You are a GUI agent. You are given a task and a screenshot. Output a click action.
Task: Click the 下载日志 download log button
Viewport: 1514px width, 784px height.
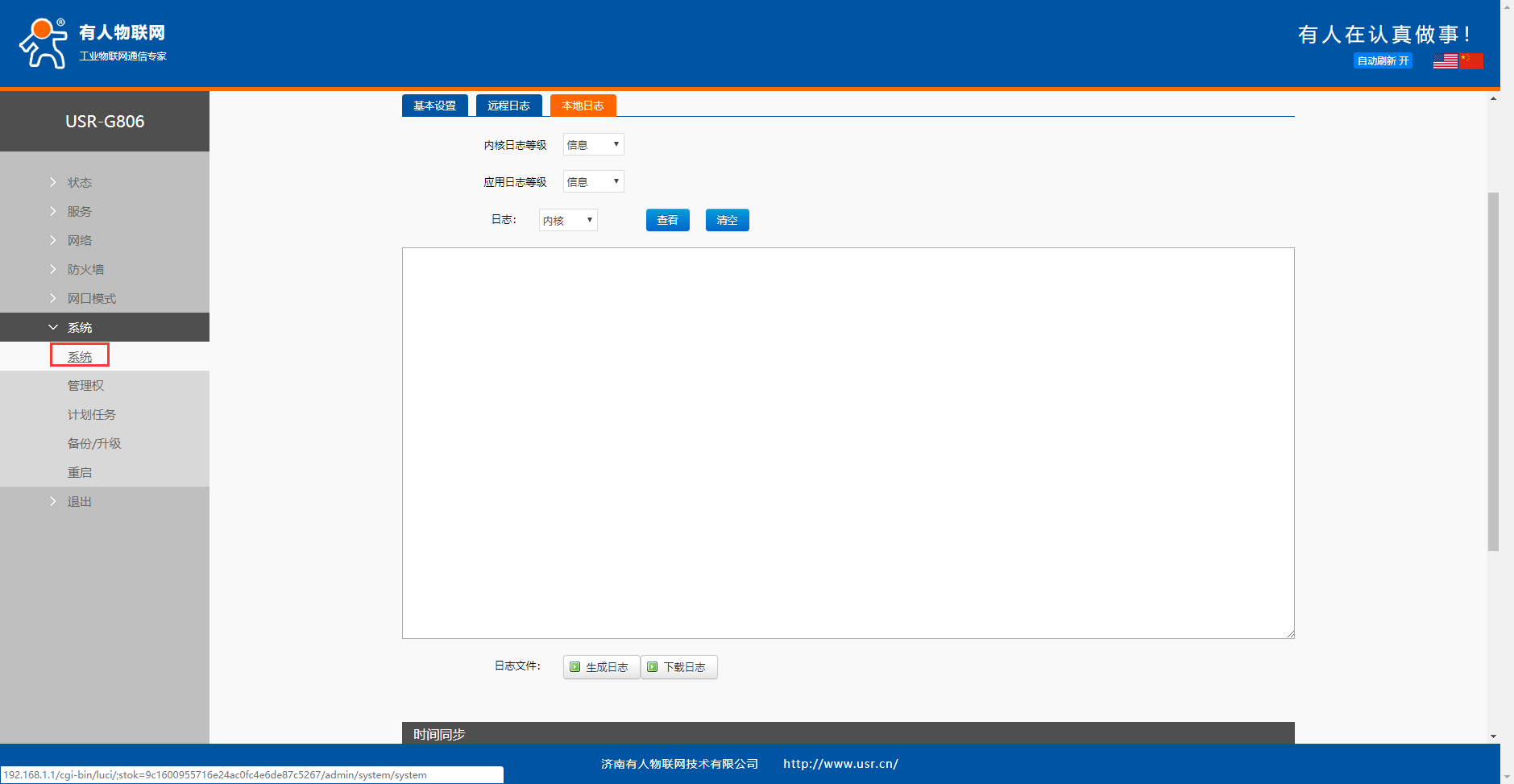click(x=678, y=667)
